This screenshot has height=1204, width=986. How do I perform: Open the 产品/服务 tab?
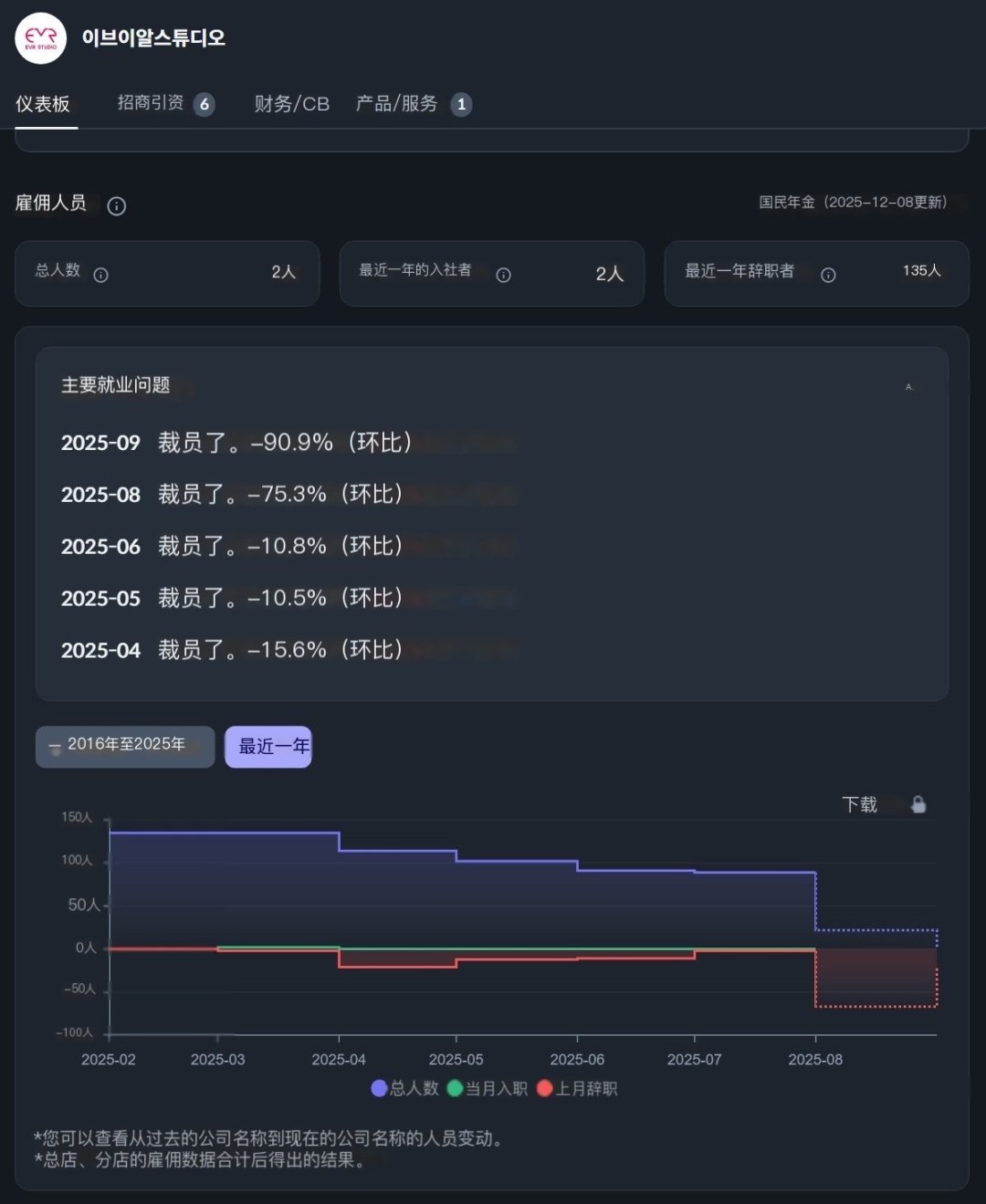point(398,103)
